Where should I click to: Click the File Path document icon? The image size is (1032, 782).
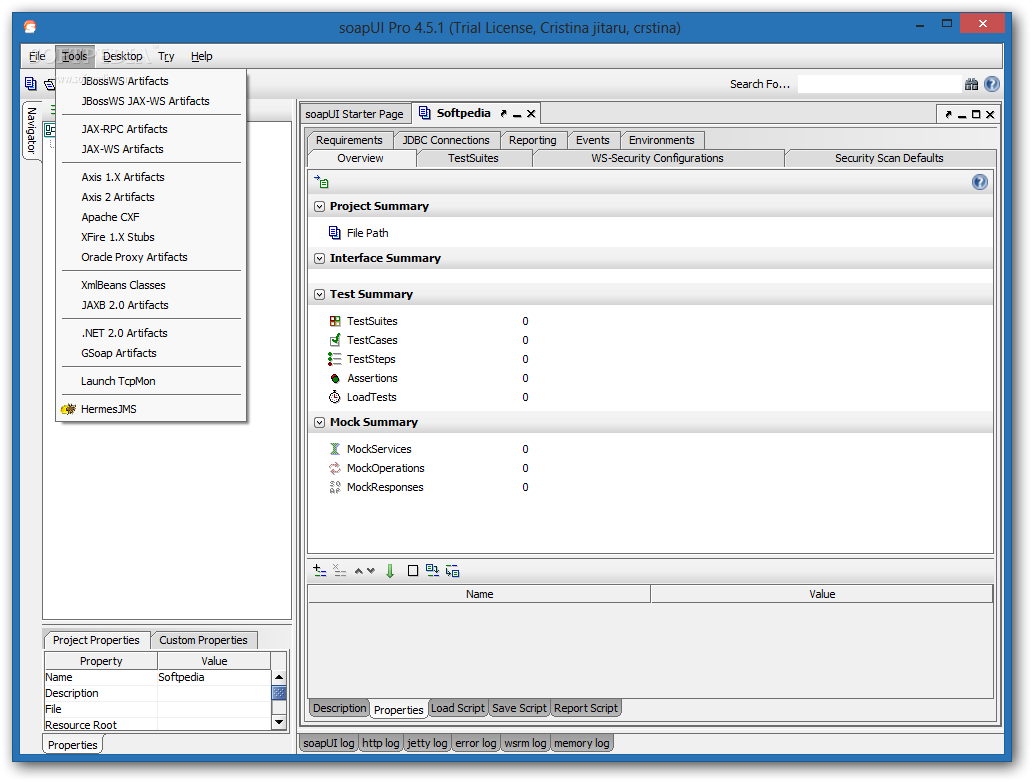(x=334, y=232)
